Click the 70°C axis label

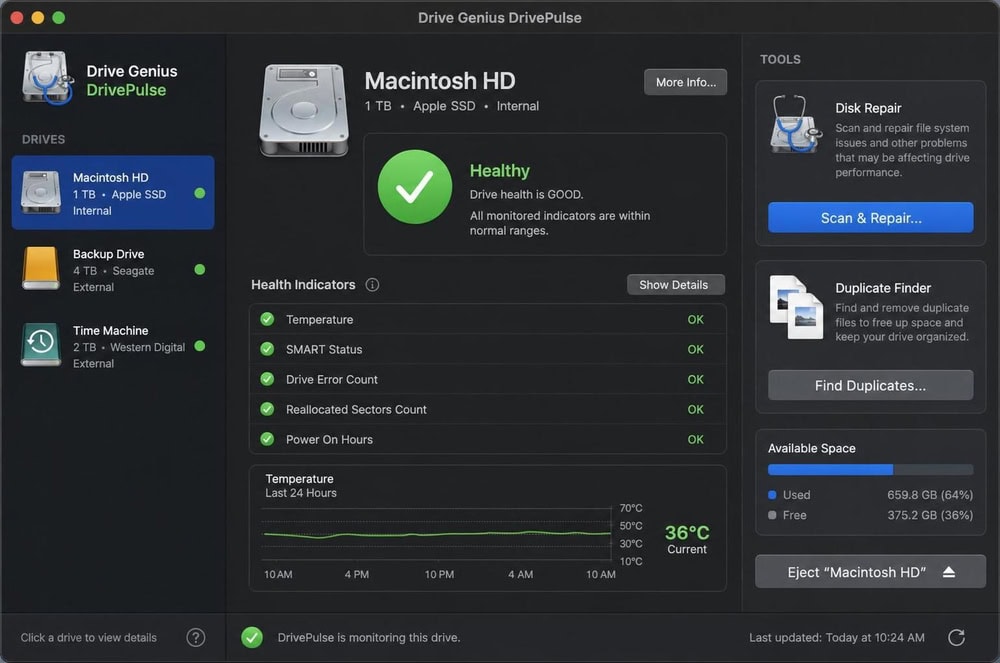pos(631,508)
